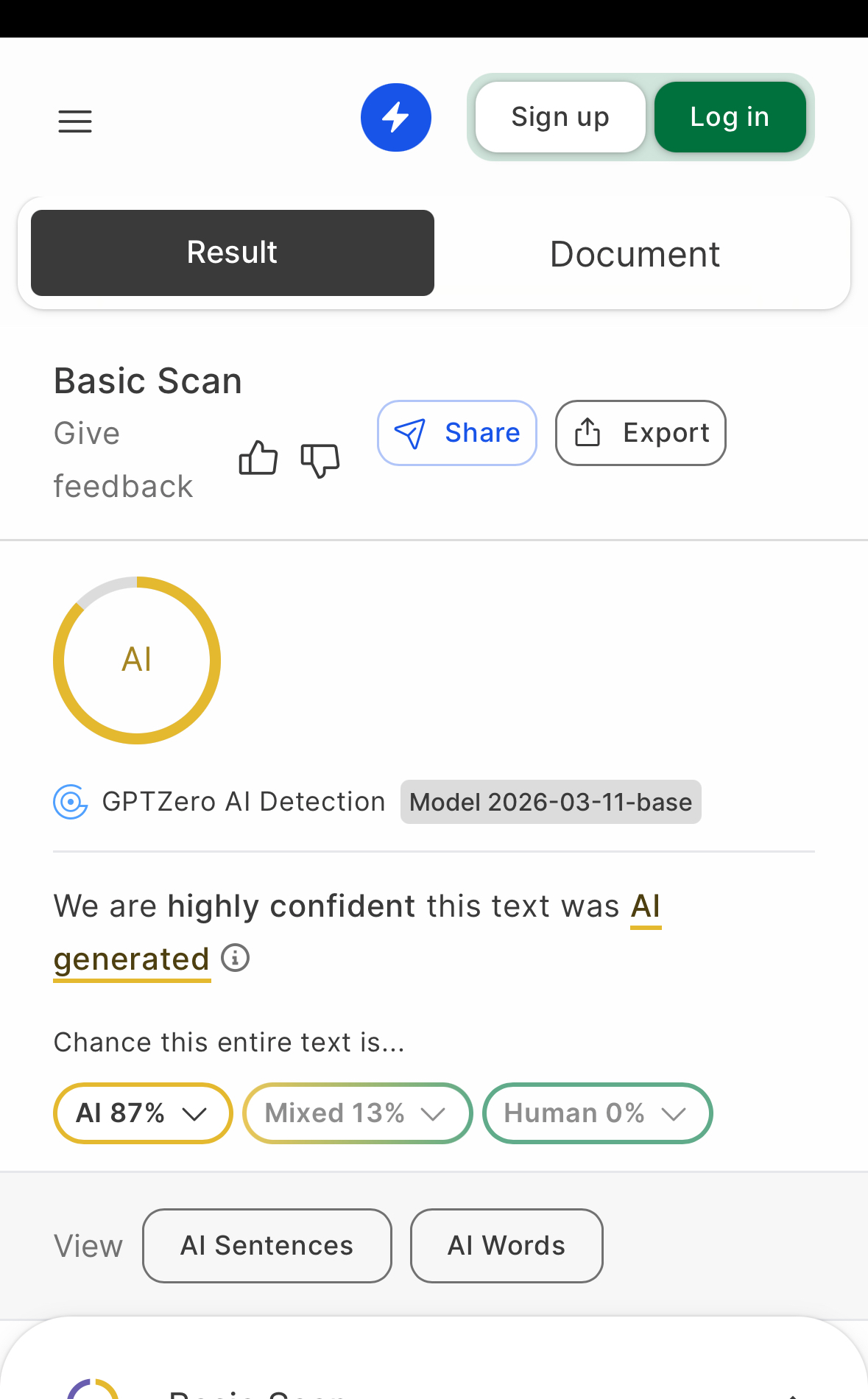Open the underlined 'AI generated' link
Viewport: 868px width, 1399px height.
[131, 959]
